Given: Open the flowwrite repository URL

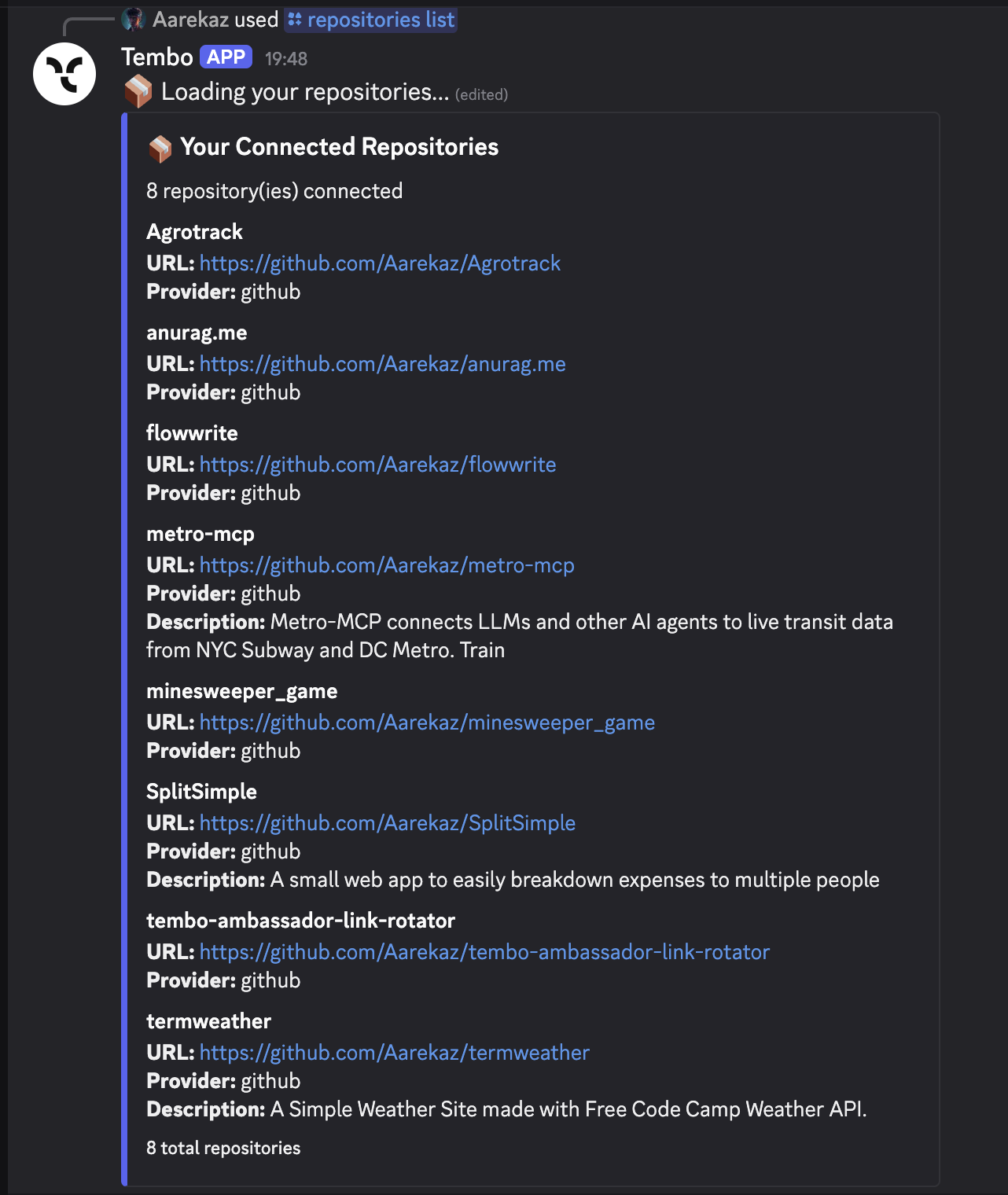Looking at the screenshot, I should pyautogui.click(x=377, y=465).
